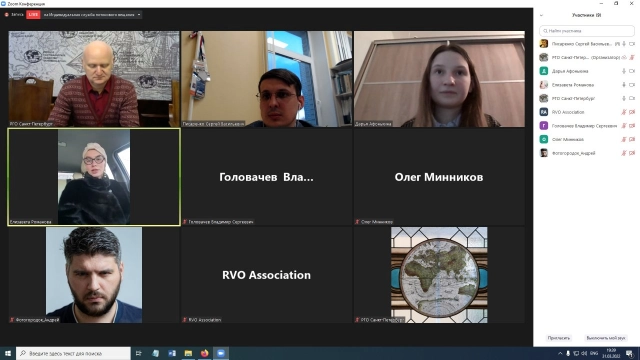Open the live stream dropdown arrow
640x360 pixels.
[x=139, y=14]
